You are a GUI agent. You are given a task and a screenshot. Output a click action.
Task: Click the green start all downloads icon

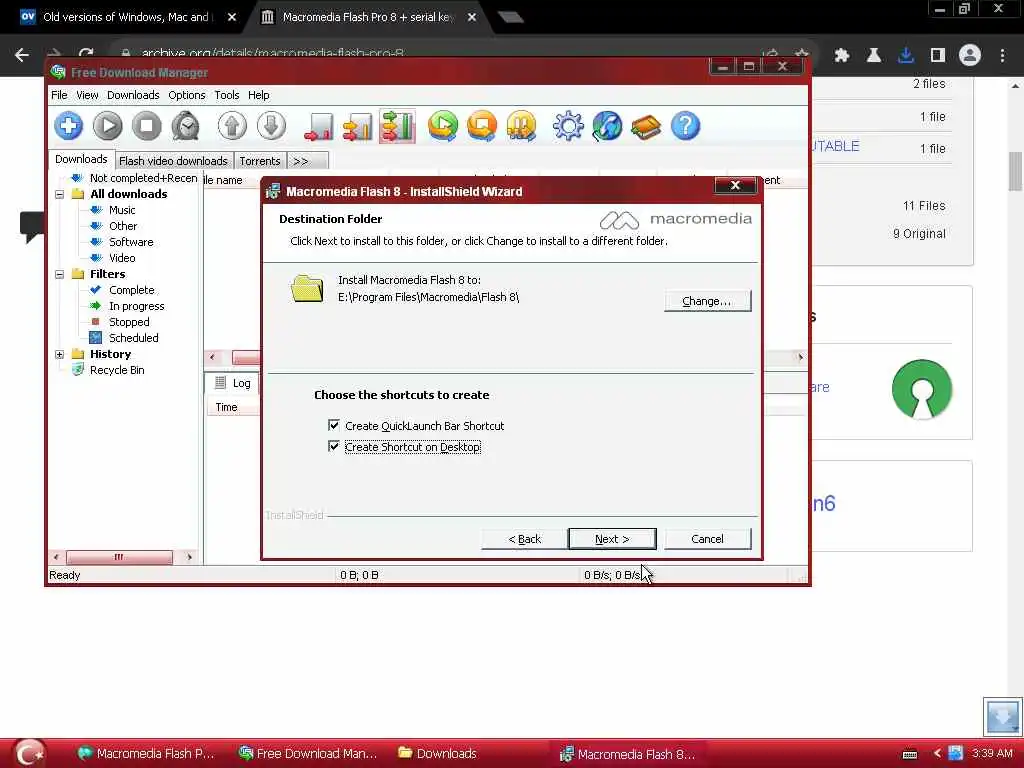[443, 125]
